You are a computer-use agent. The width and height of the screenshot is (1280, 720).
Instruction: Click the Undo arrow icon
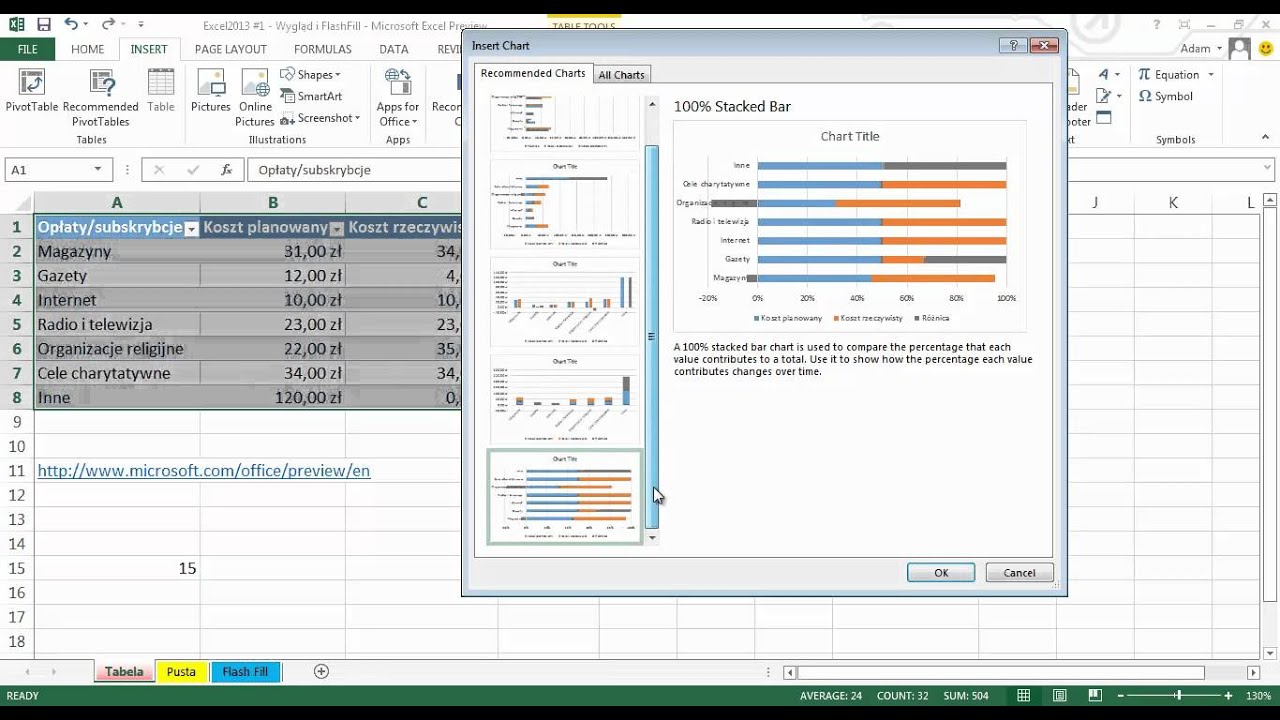click(70, 24)
